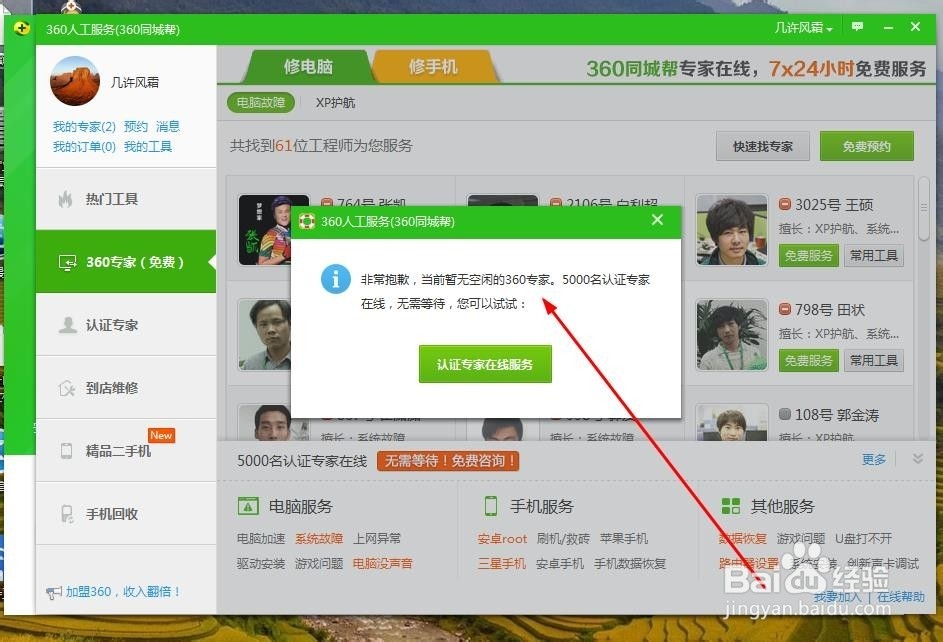Switch to the 修手机 tab
The image size is (943, 642).
[433, 66]
